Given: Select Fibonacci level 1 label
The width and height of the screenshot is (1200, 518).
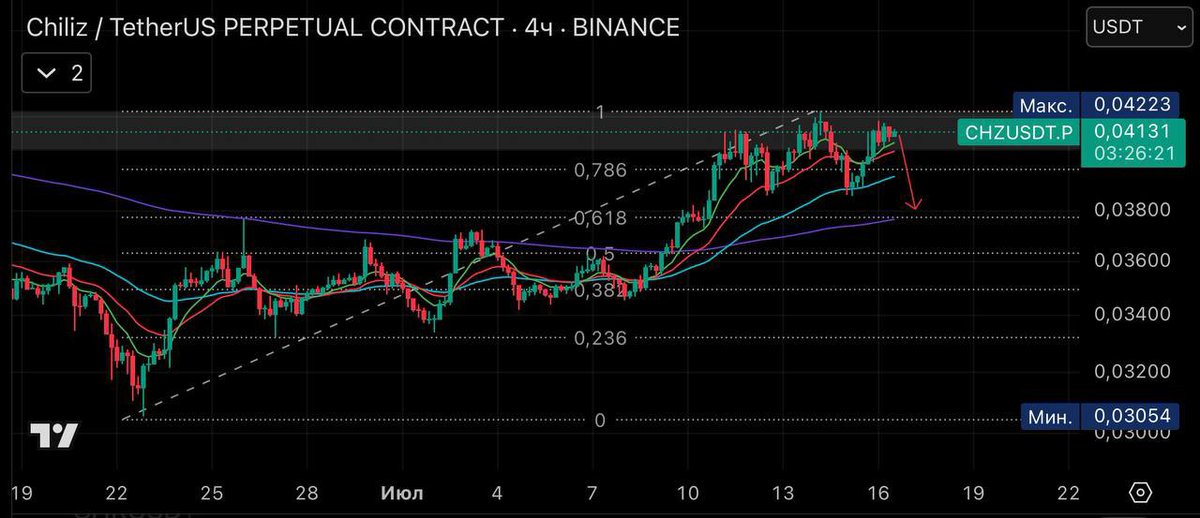Looking at the screenshot, I should (x=600, y=113).
